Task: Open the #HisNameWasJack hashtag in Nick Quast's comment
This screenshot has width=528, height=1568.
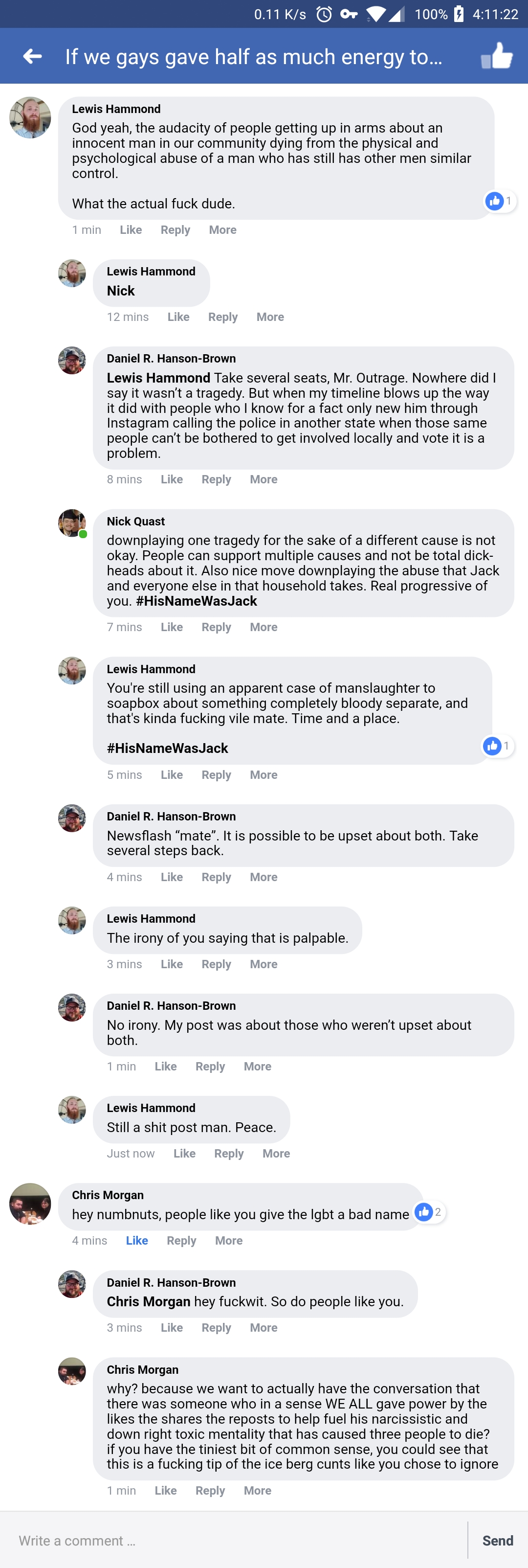Action: pyautogui.click(x=197, y=601)
